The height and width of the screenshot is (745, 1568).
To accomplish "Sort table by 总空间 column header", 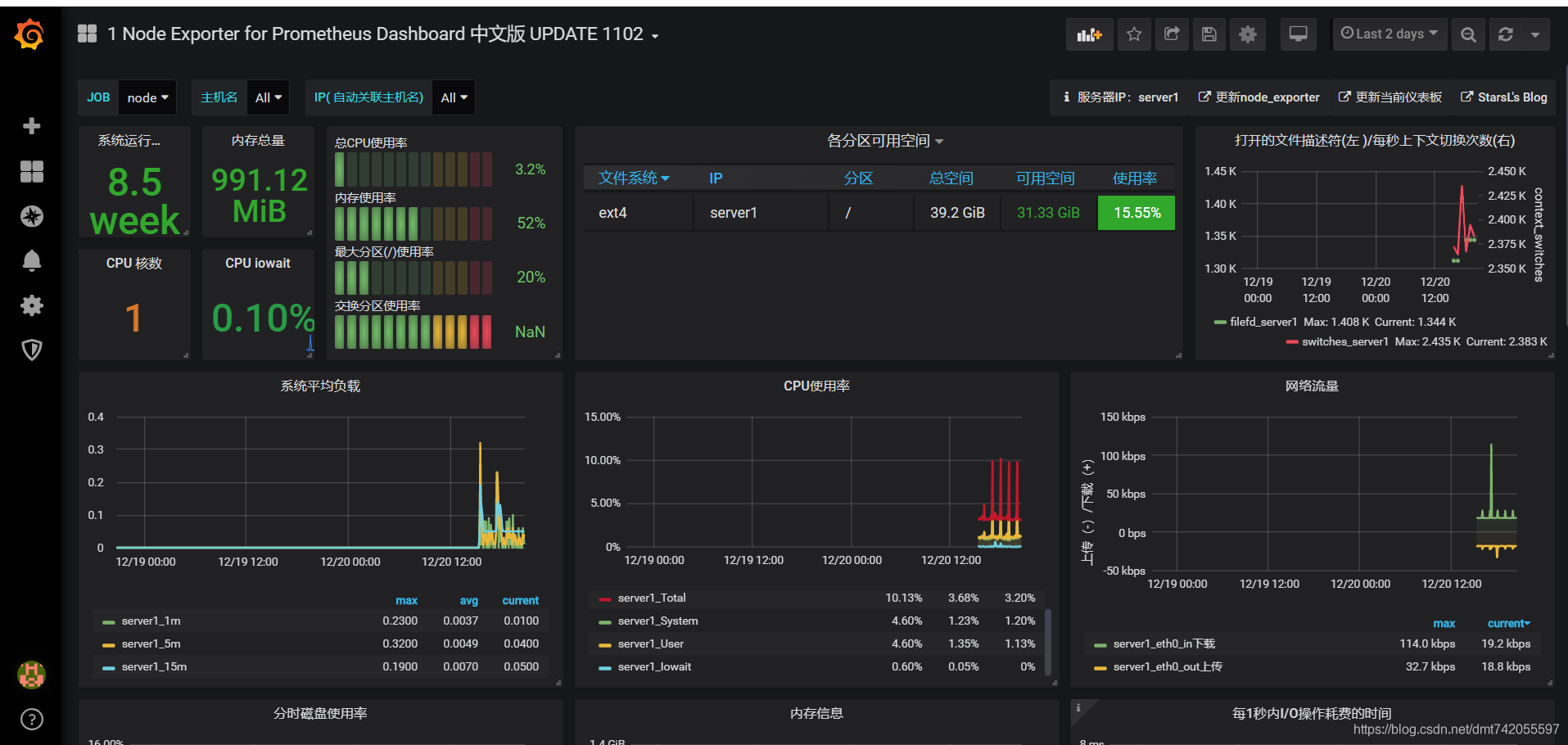I will point(951,178).
